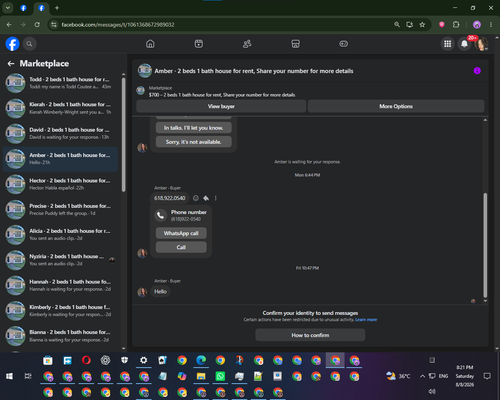Open the Facebook menu grid icon
500x400 pixels.
(x=448, y=44)
